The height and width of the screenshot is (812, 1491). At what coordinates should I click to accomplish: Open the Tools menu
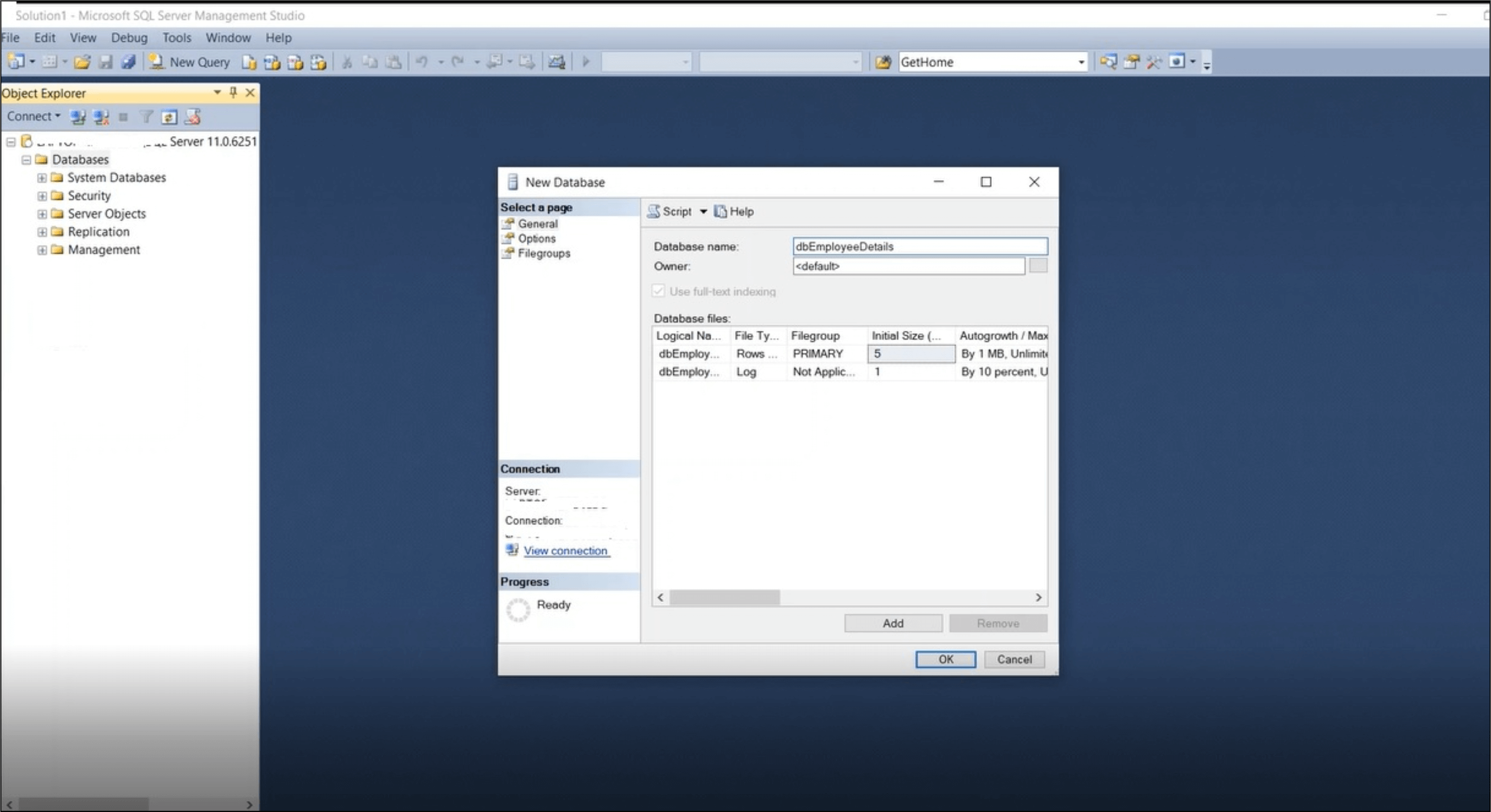(x=176, y=37)
